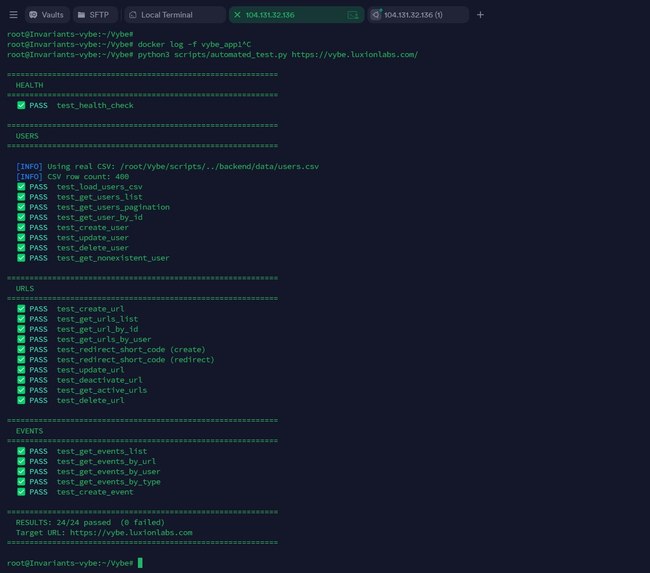Click test_redirect_short_code (redirect) result
Screen dimensions: 650x573
point(116,359)
